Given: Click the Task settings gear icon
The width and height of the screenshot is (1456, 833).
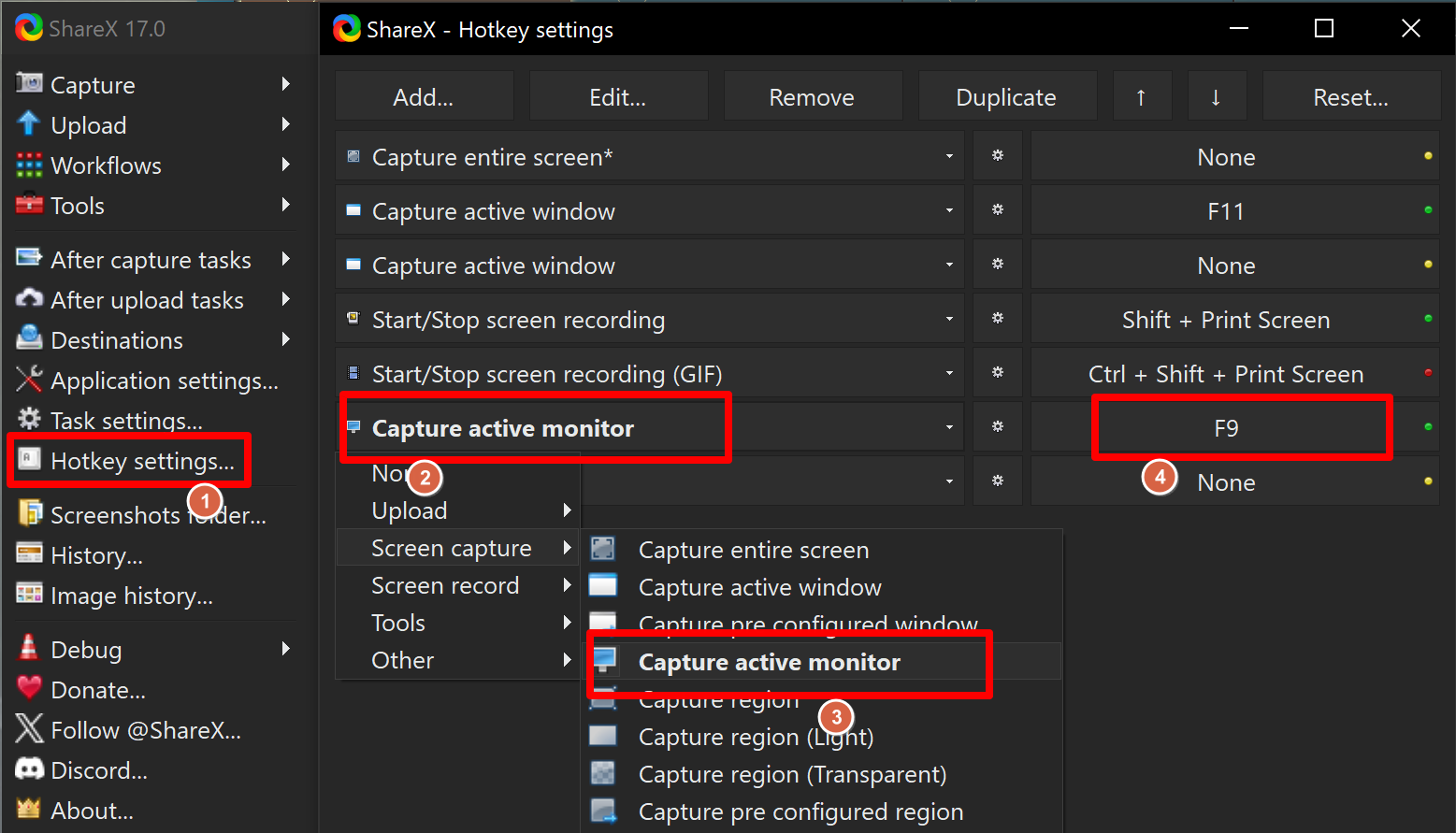Looking at the screenshot, I should coord(29,419).
